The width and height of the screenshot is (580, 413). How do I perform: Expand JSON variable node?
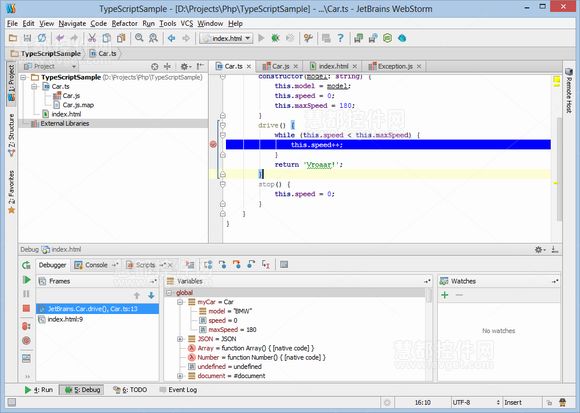click(180, 339)
